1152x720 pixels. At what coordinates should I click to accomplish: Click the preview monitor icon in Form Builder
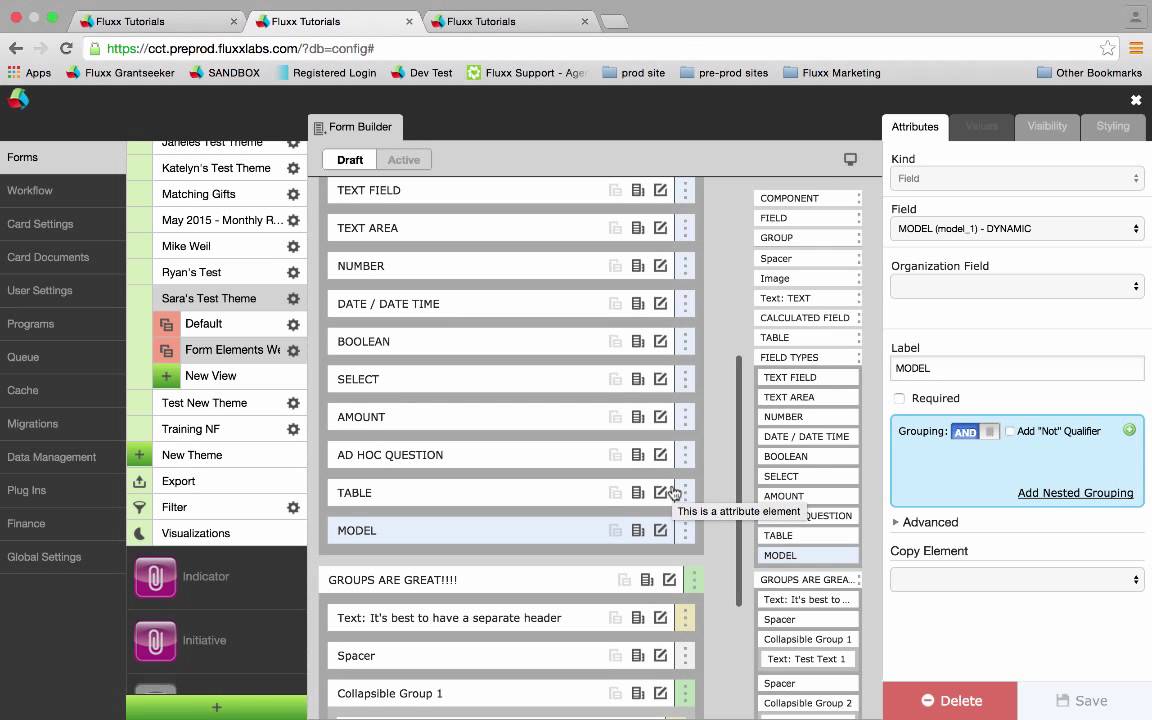[x=850, y=159]
